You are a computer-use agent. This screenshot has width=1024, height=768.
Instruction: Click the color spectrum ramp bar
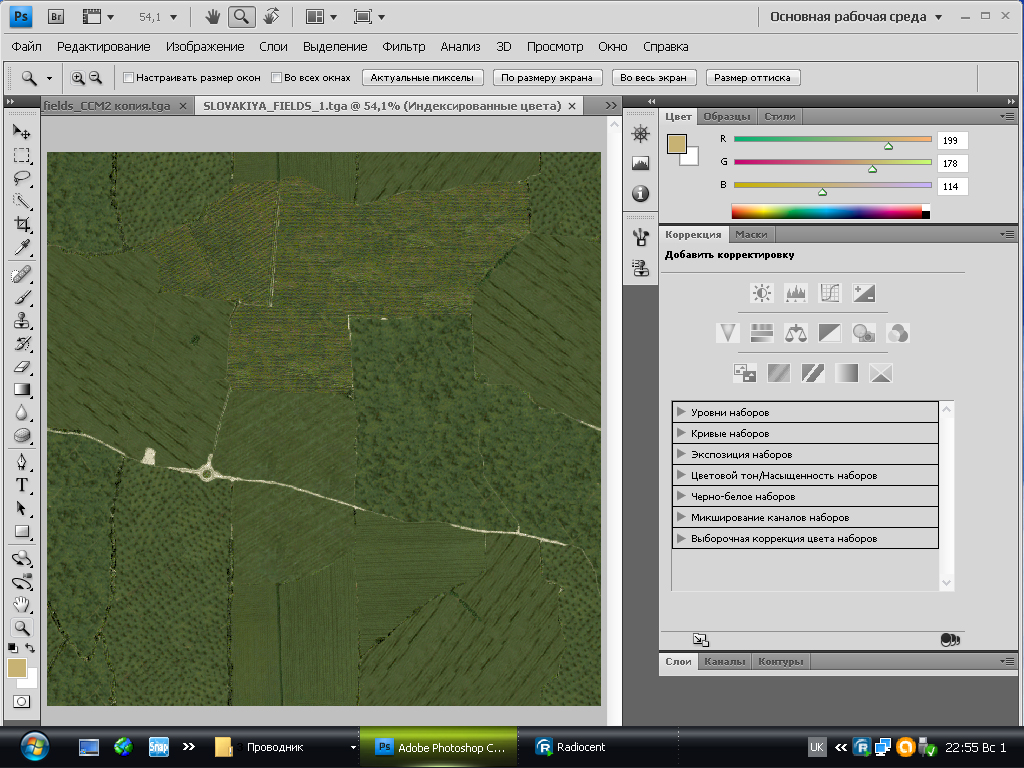(826, 211)
